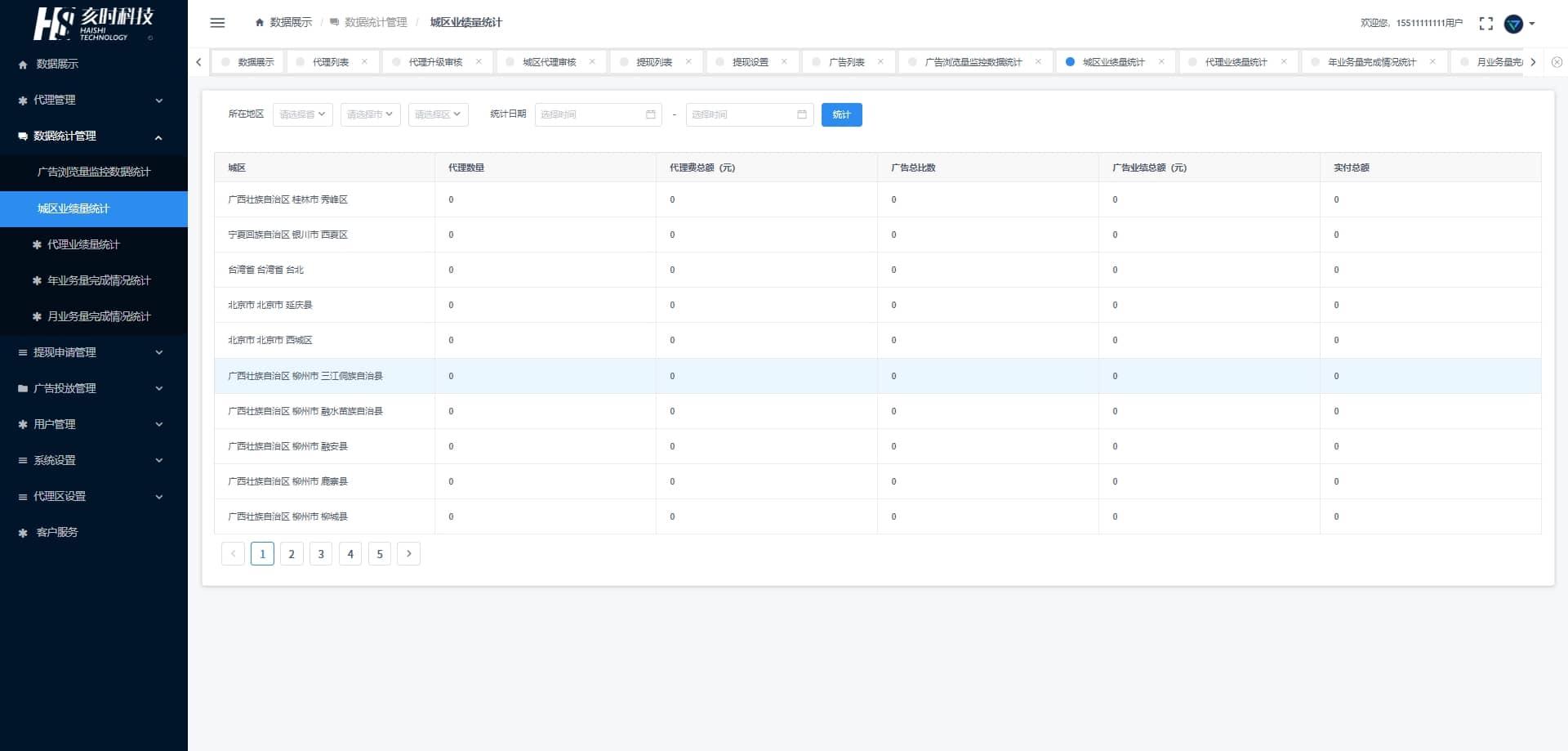Open the 请选择市 city dropdown
The height and width of the screenshot is (751, 1568).
pyautogui.click(x=370, y=114)
